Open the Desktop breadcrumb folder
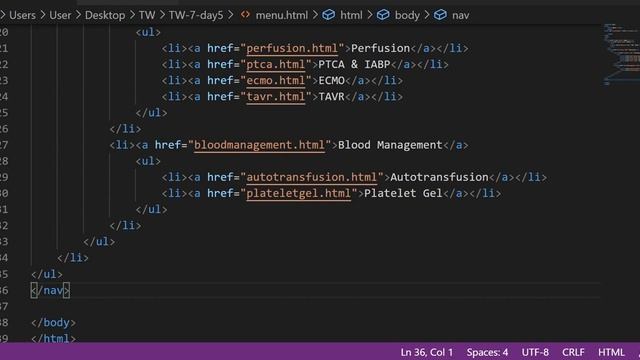This screenshot has height=360, width=640. click(105, 15)
